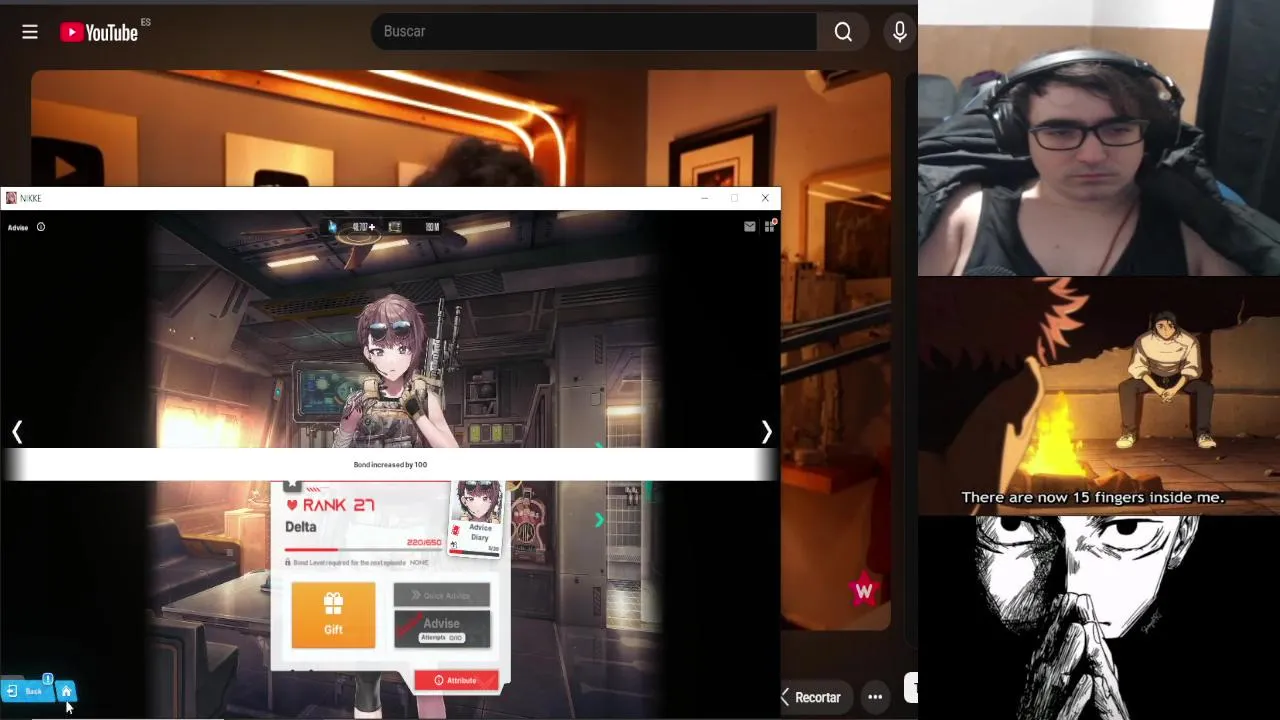Click the NIKKE home icon
Image resolution: width=1280 pixels, height=720 pixels.
click(66, 691)
